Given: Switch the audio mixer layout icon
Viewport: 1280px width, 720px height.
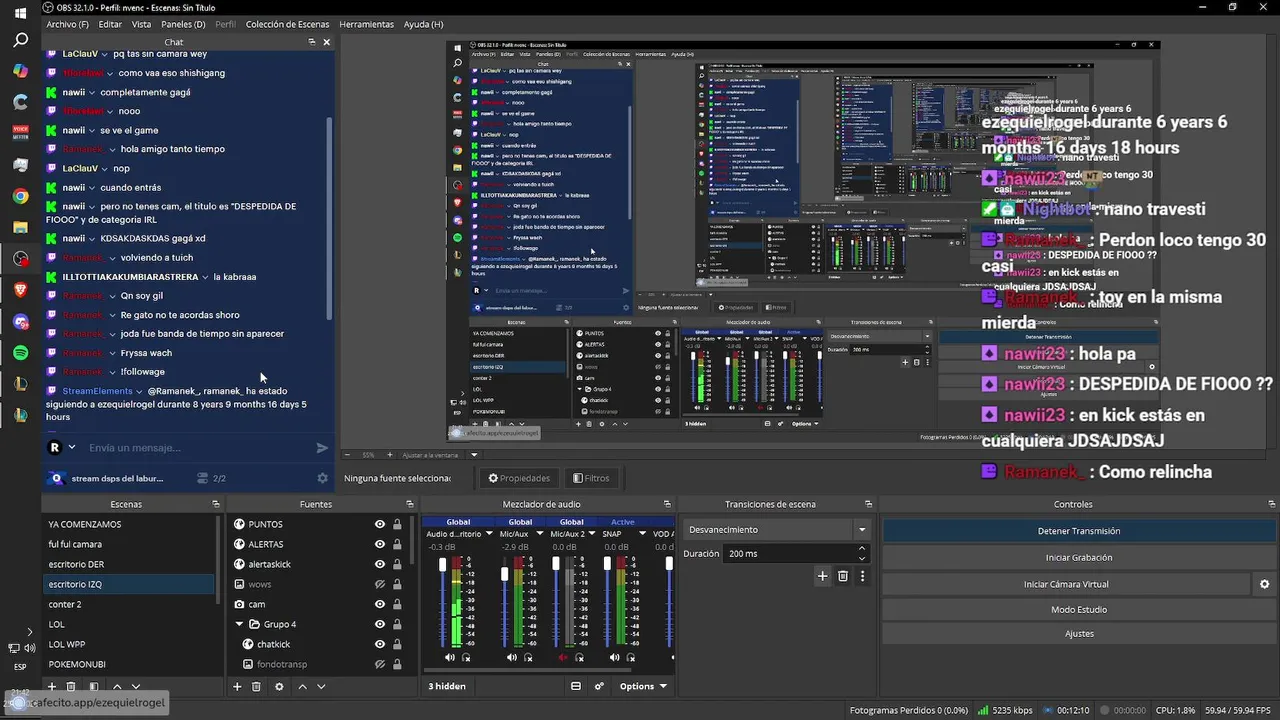Looking at the screenshot, I should click(576, 687).
